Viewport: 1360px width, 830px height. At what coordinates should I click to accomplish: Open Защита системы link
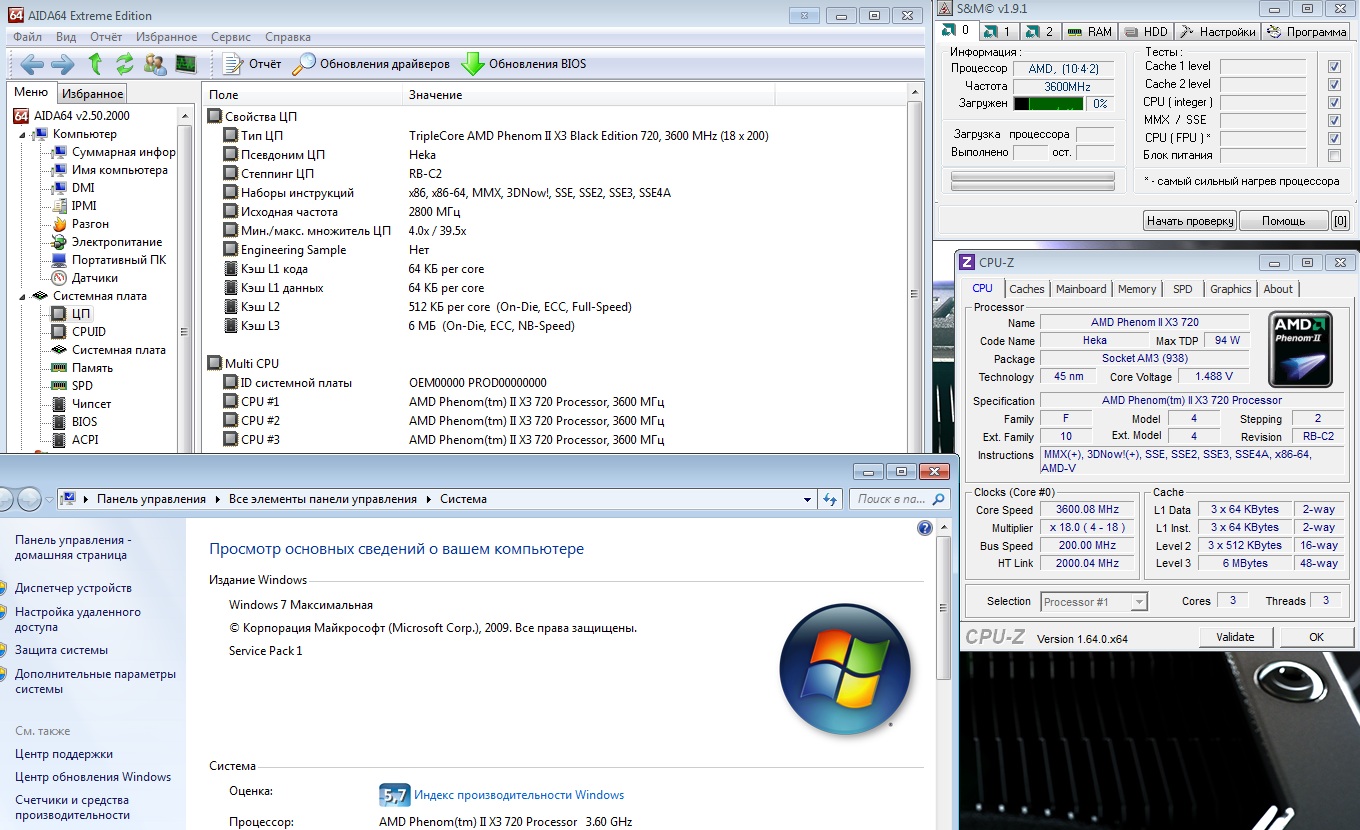tap(61, 650)
